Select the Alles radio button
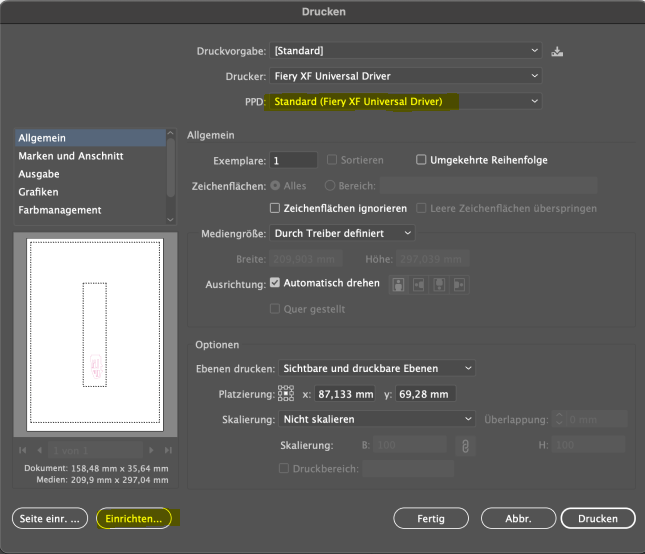645x554 pixels. (275, 186)
